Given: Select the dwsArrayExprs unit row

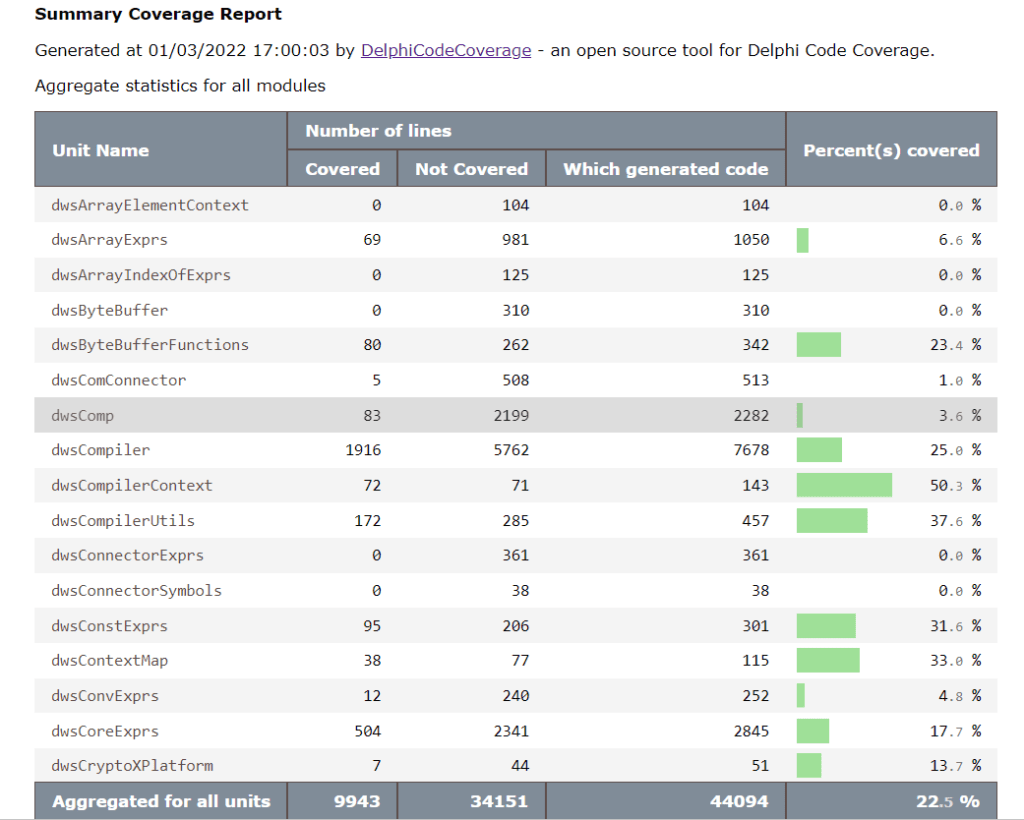Looking at the screenshot, I should pos(109,240).
